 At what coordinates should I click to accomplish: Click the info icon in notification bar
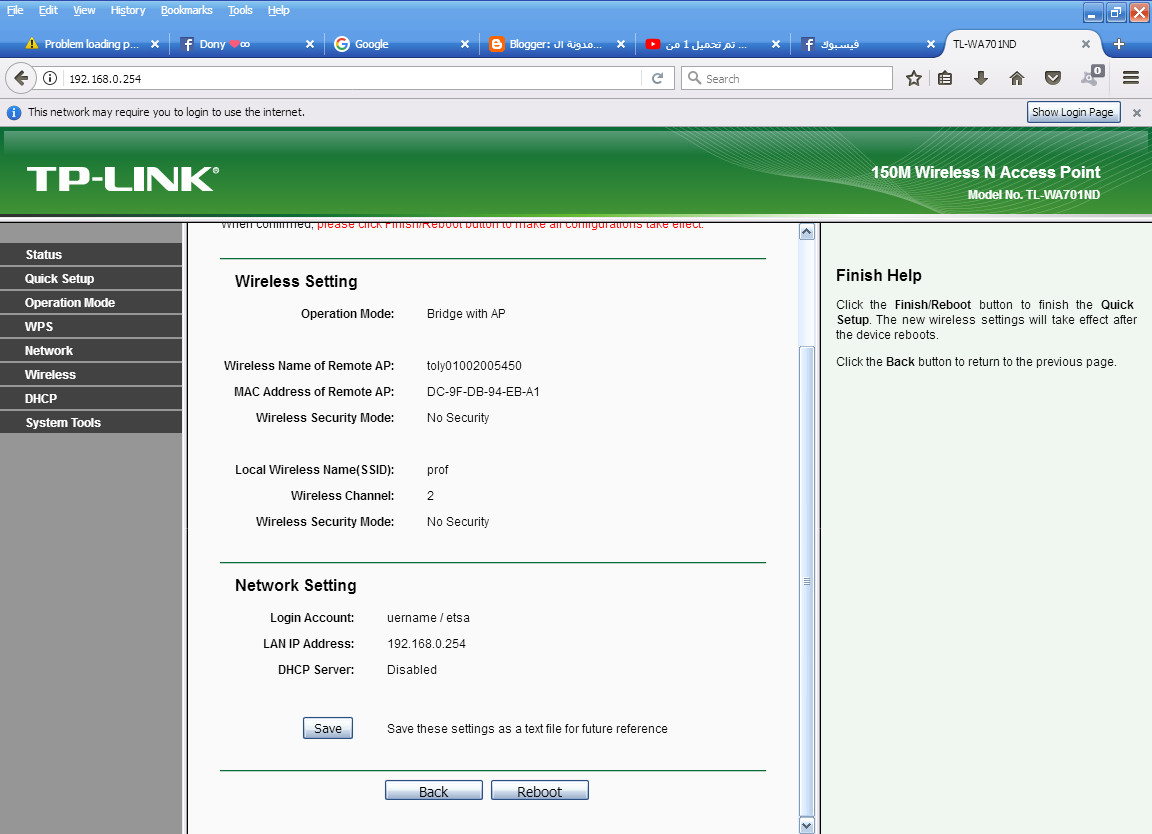tap(14, 112)
